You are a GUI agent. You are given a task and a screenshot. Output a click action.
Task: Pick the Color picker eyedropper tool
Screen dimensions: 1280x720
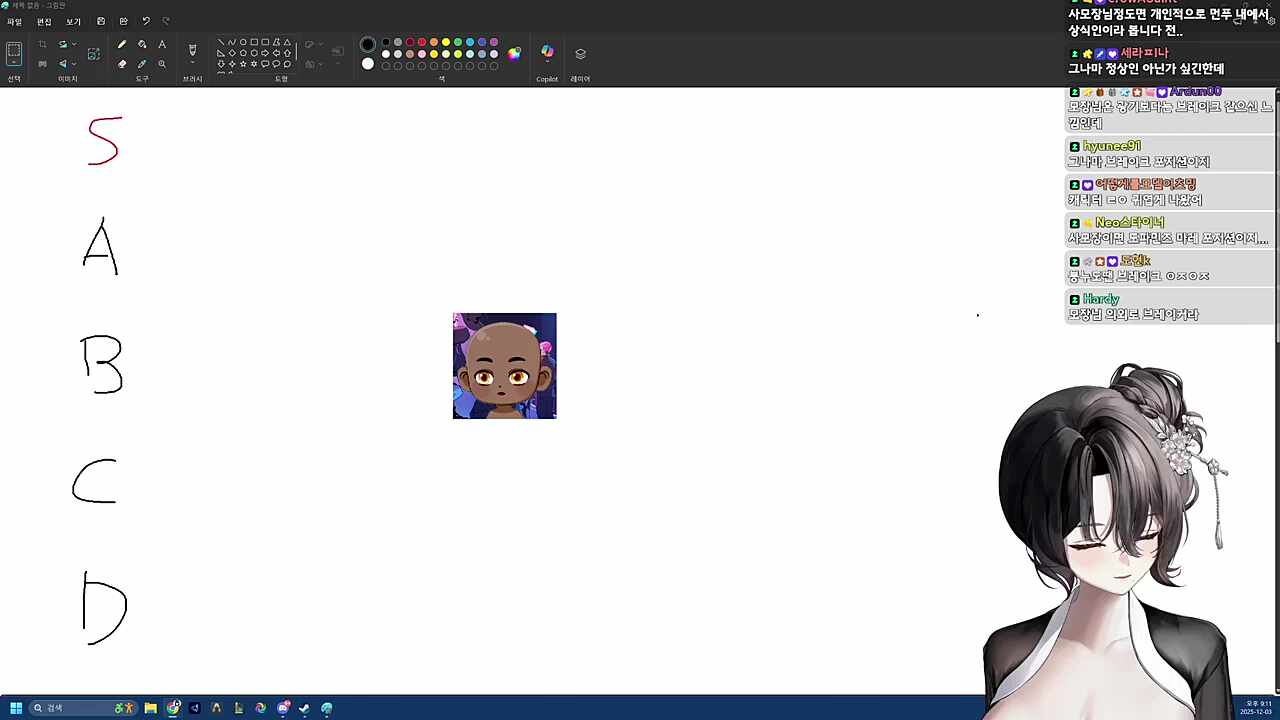[x=142, y=64]
